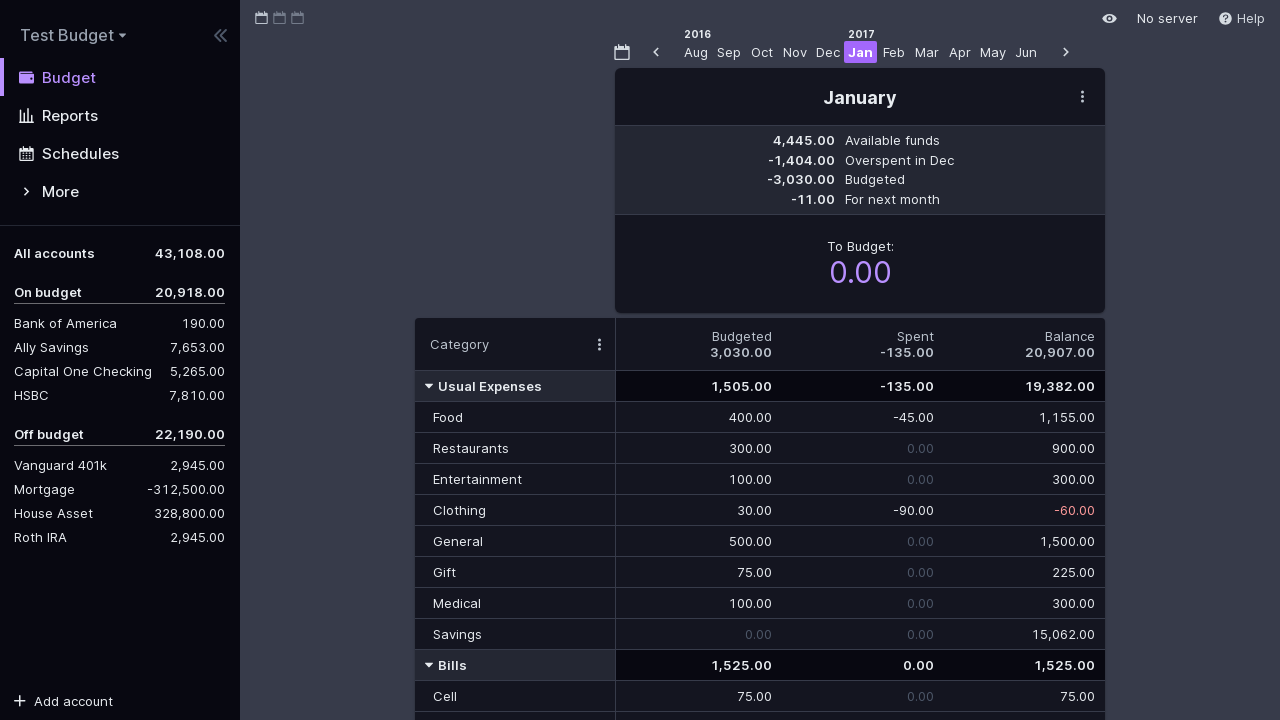Screen dimensions: 1280x720
Task: Open the Help menu
Action: pos(1241,19)
